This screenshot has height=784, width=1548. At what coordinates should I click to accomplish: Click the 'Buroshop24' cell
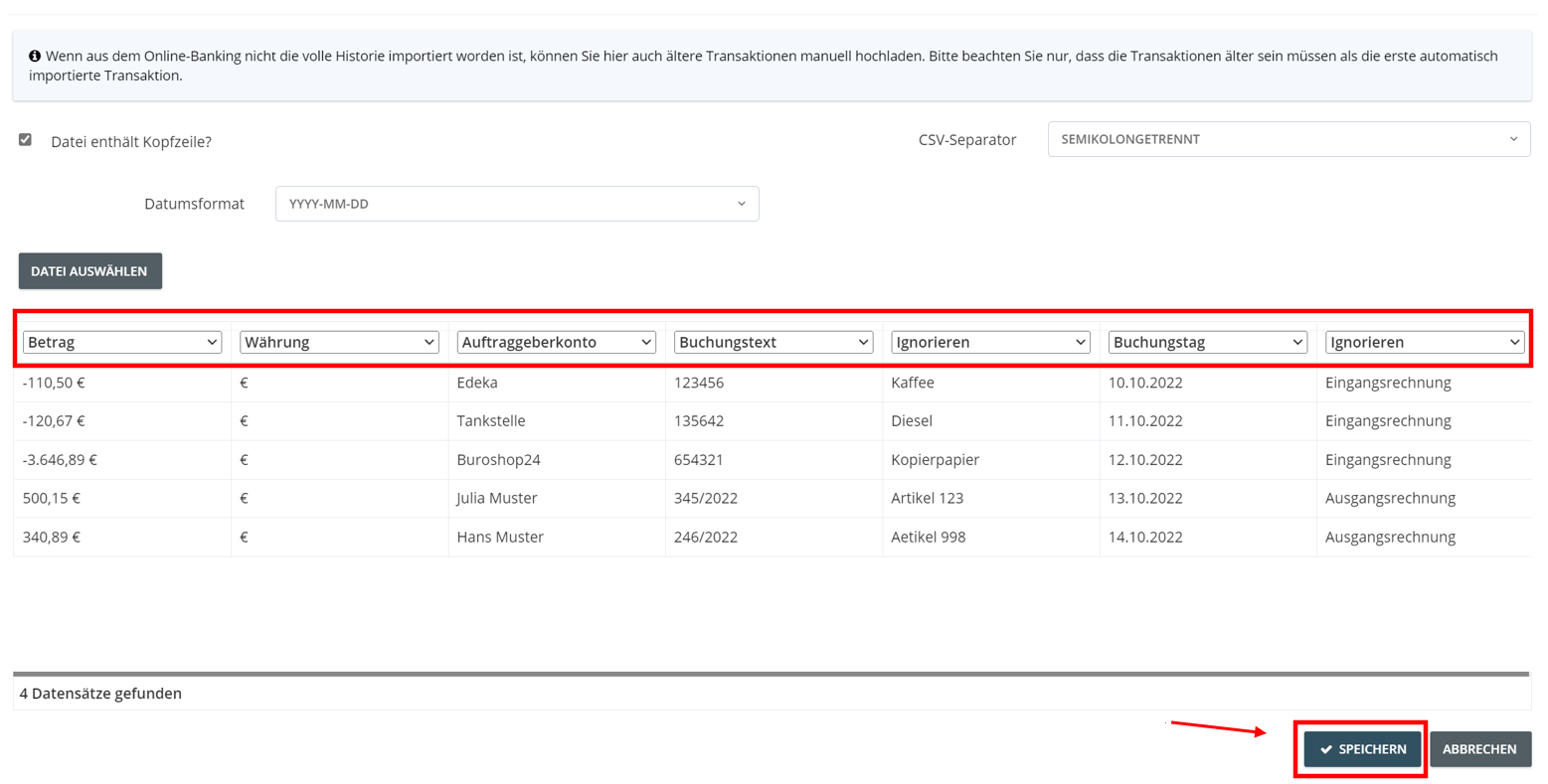click(557, 460)
